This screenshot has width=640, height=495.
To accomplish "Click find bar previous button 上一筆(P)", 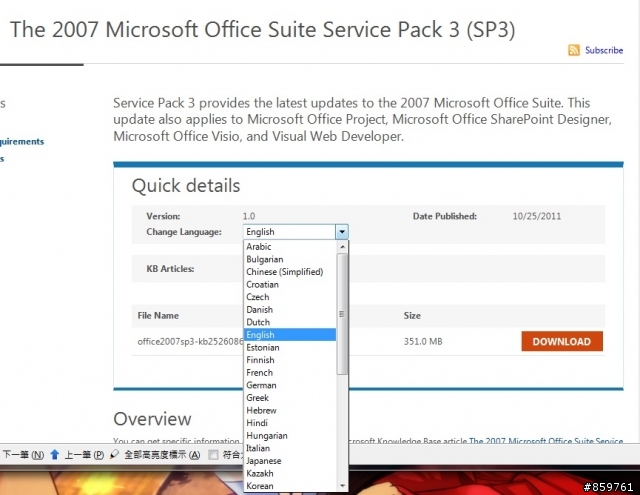I will (84, 454).
